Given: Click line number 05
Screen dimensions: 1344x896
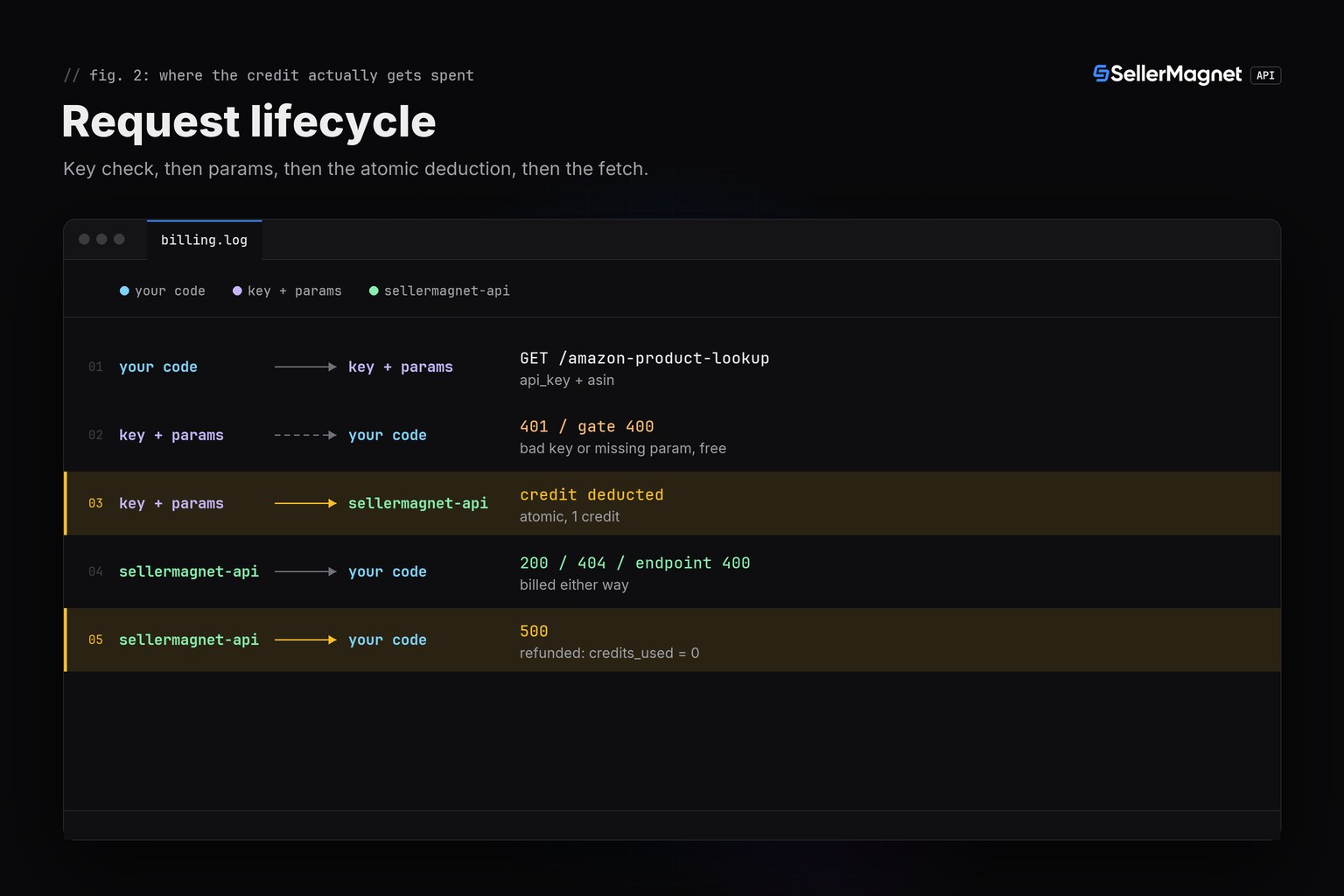Looking at the screenshot, I should coord(95,640).
